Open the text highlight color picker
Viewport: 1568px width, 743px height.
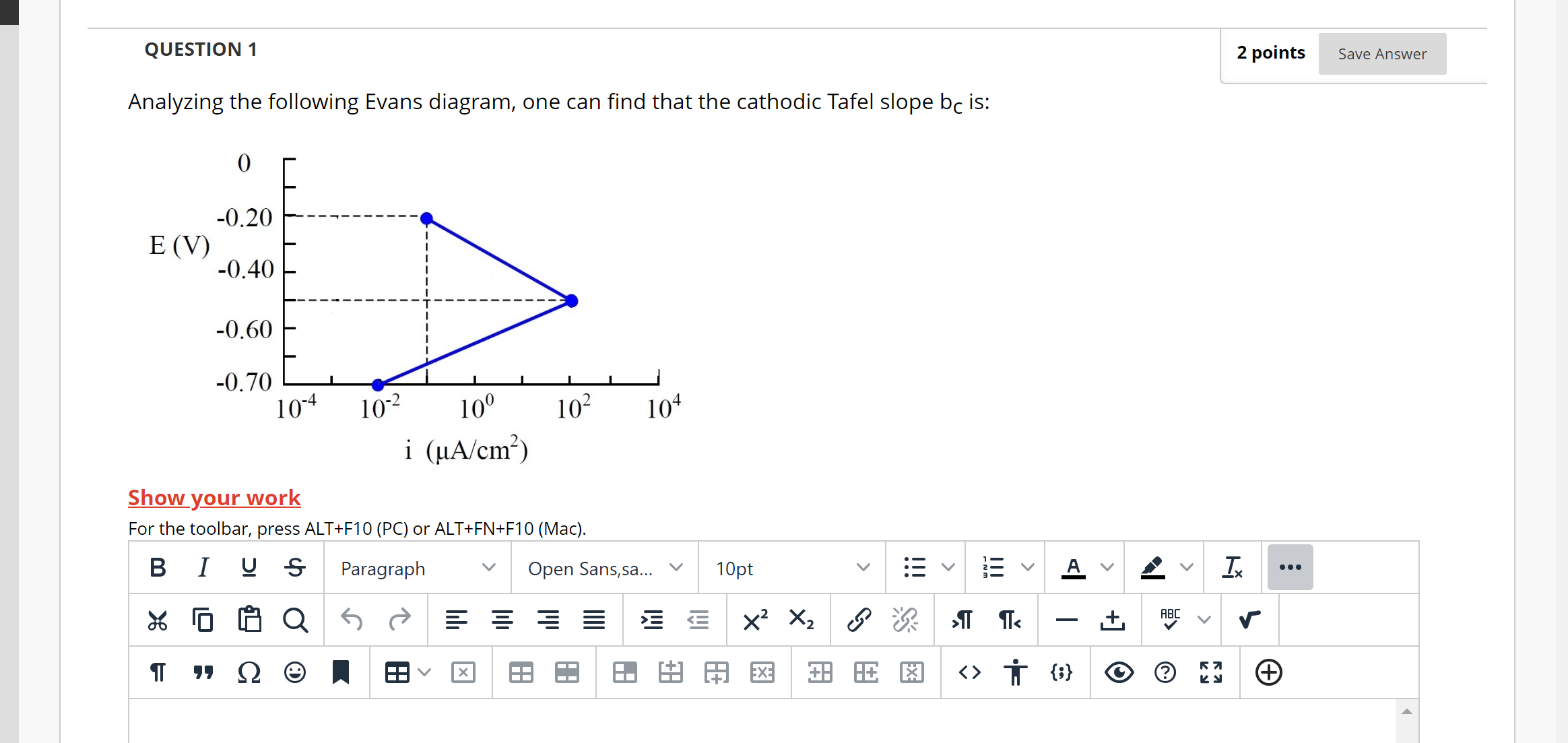(x=1152, y=568)
